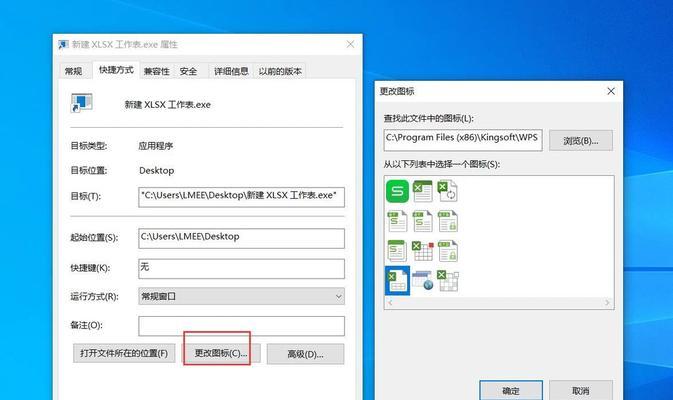Screen dimensions: 673x400
Task: Choose the X document icon with refresh arrows
Action: coord(448,191)
